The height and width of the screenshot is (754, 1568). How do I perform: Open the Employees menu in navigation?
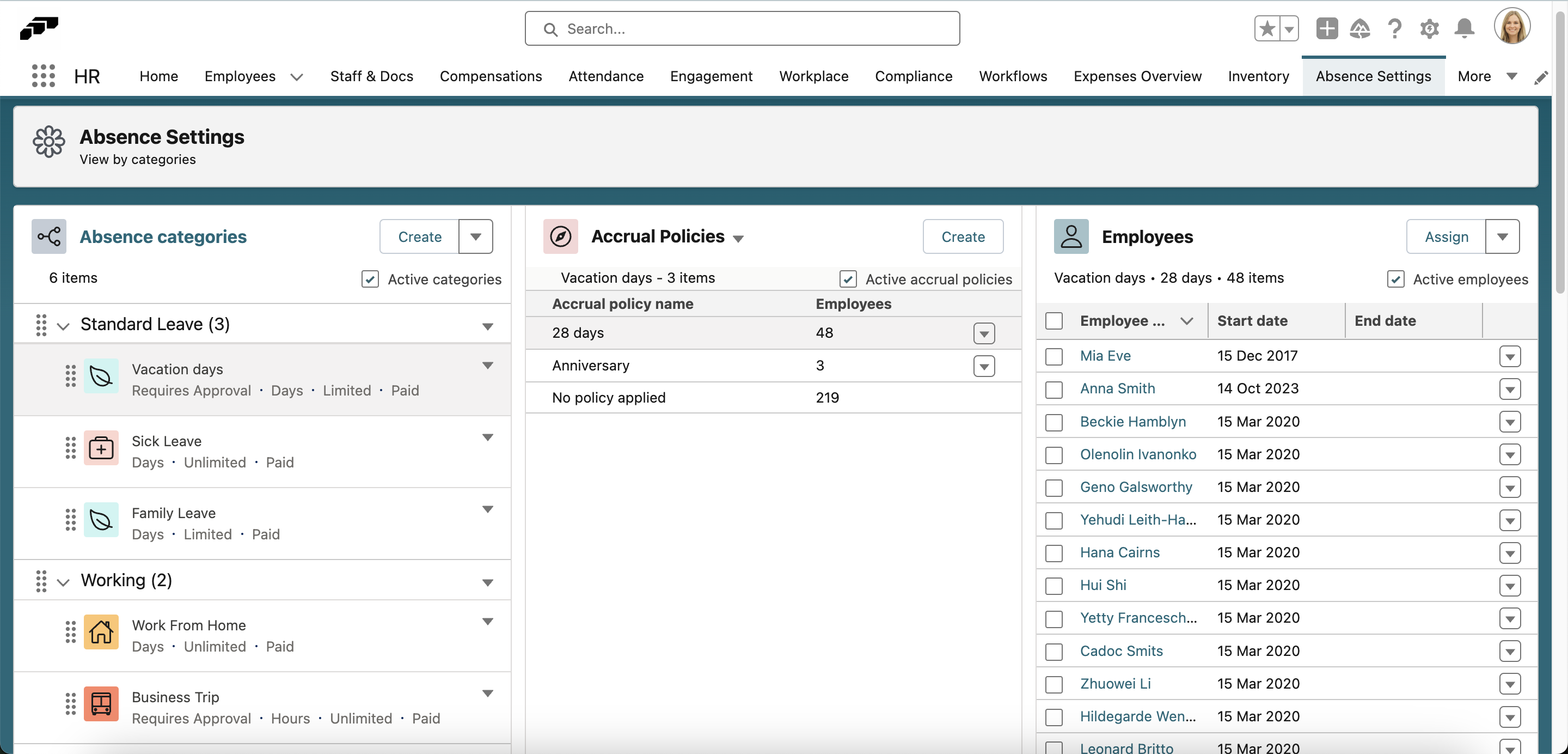pos(241,76)
